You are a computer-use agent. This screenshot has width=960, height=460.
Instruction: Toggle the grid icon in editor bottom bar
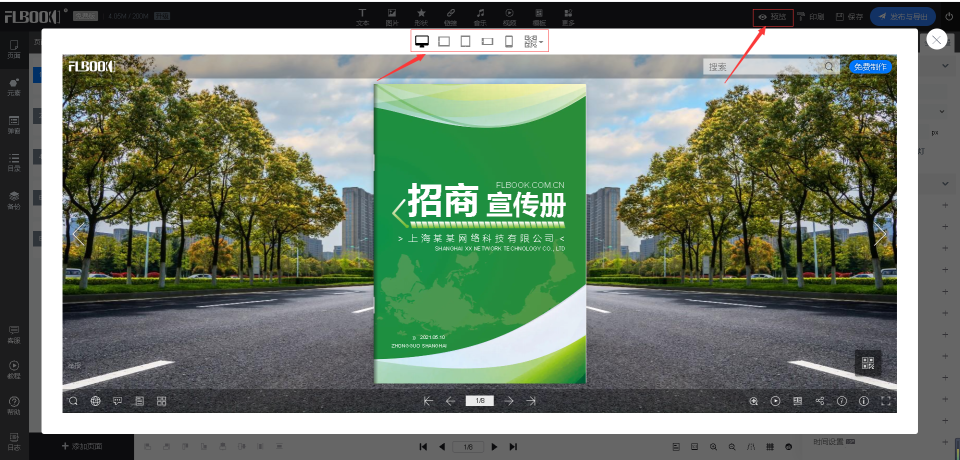point(770,447)
